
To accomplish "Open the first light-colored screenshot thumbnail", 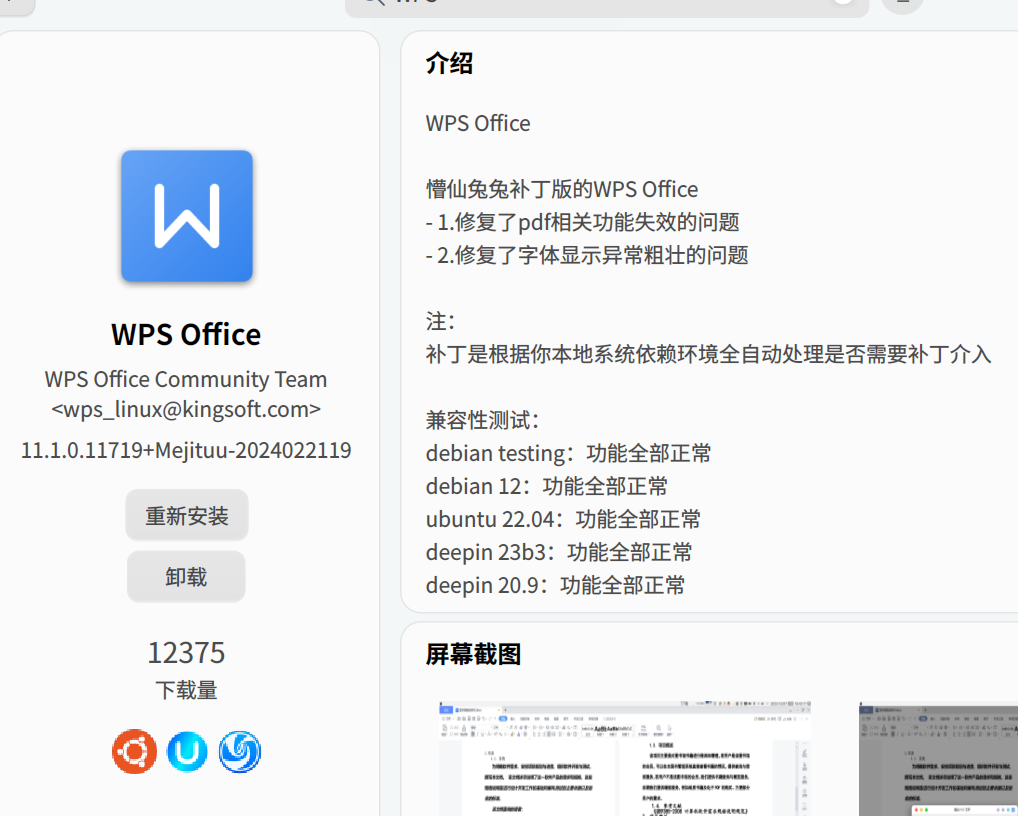I will pos(625,758).
